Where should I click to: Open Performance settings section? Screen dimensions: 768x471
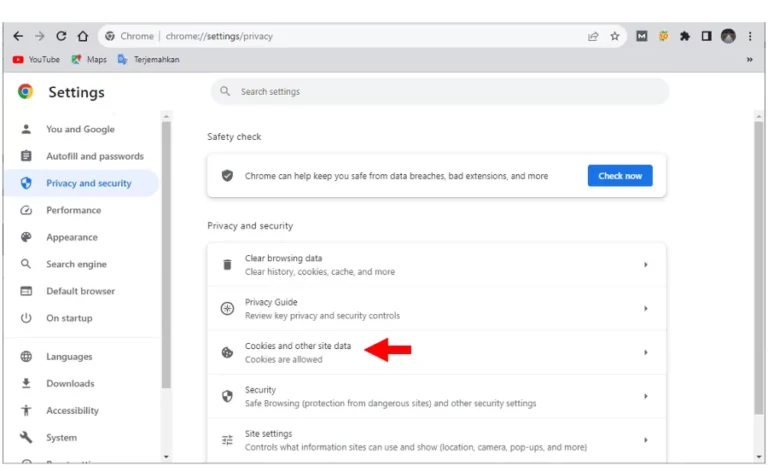click(82, 210)
